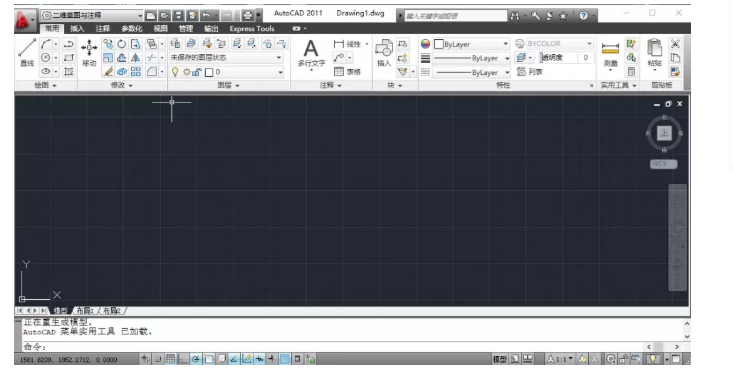This screenshot has width=733, height=382.
Task: Switch to Layout1 (布局1) tab
Action: coord(85,310)
